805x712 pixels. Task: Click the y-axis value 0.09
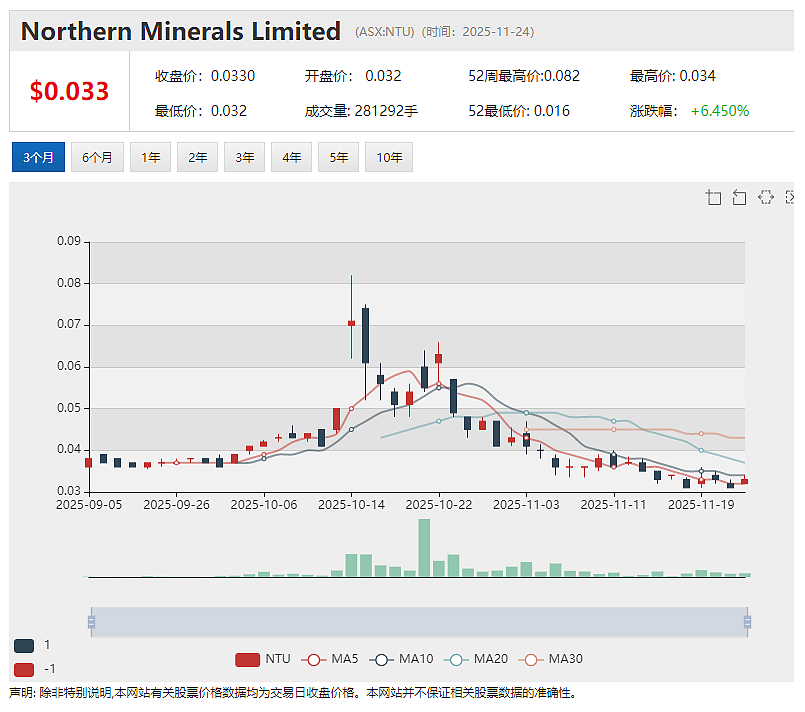69,241
